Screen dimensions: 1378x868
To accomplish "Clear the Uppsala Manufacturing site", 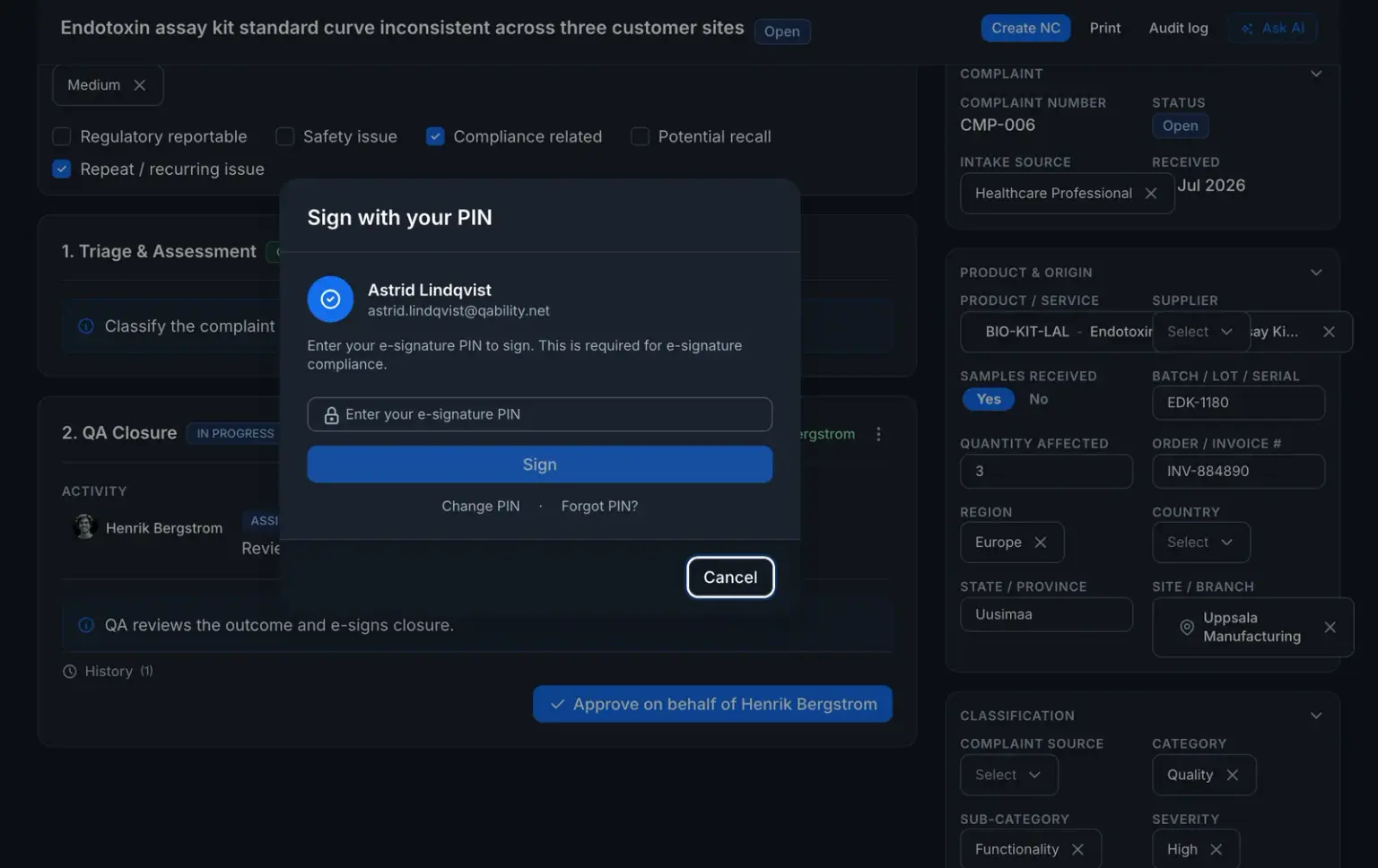I will [1330, 628].
